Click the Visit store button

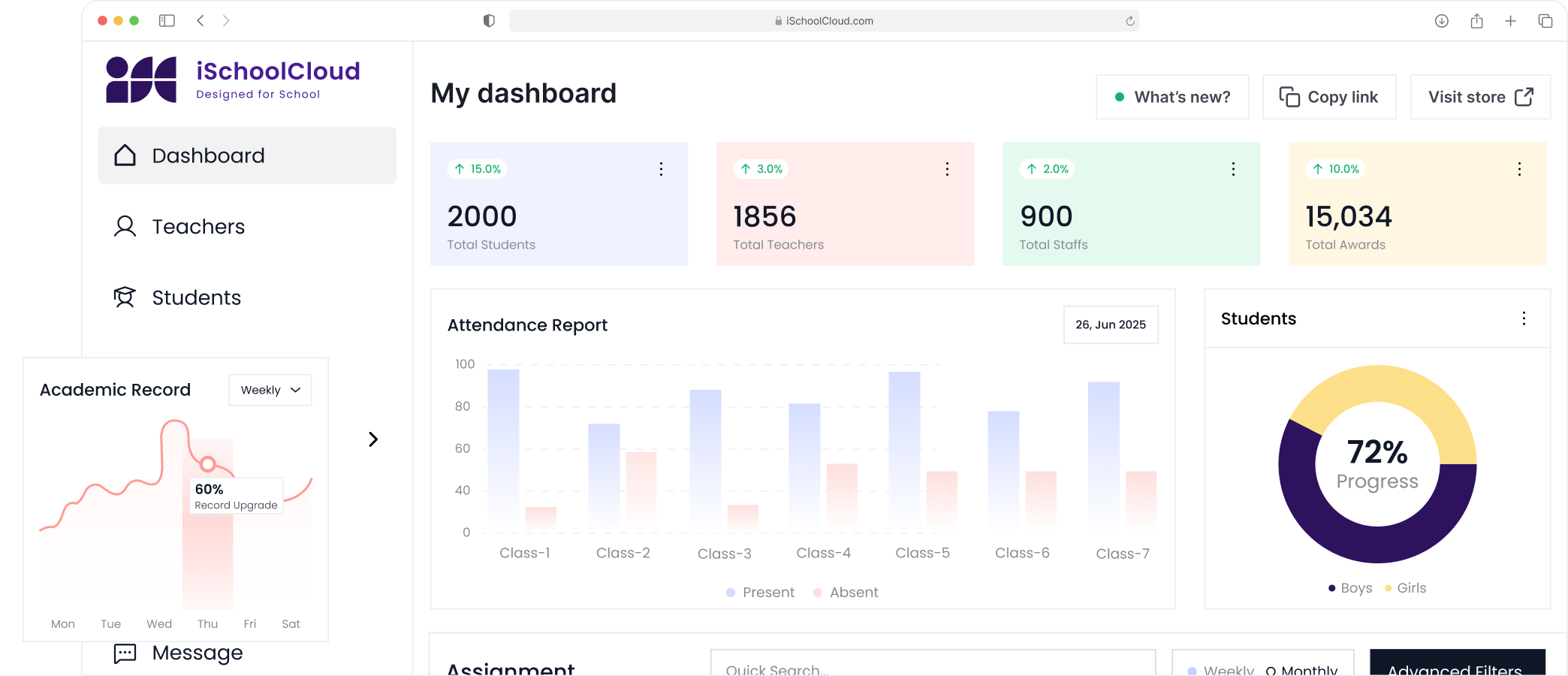click(1479, 97)
